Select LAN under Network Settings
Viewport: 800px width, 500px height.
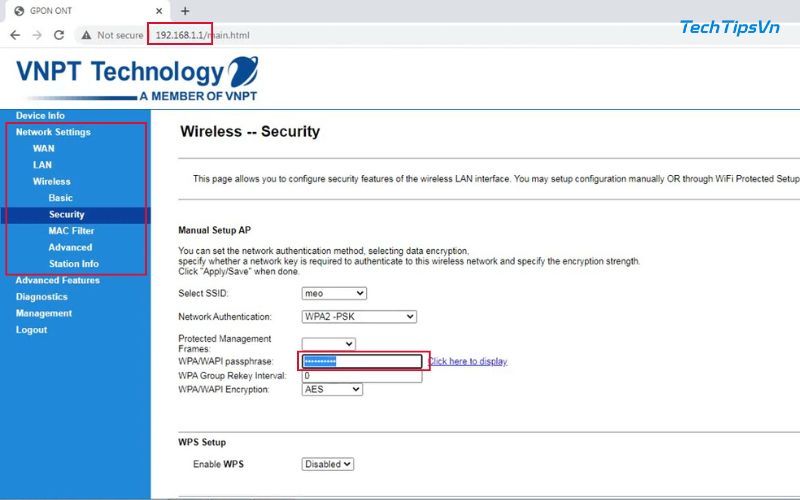[42, 165]
